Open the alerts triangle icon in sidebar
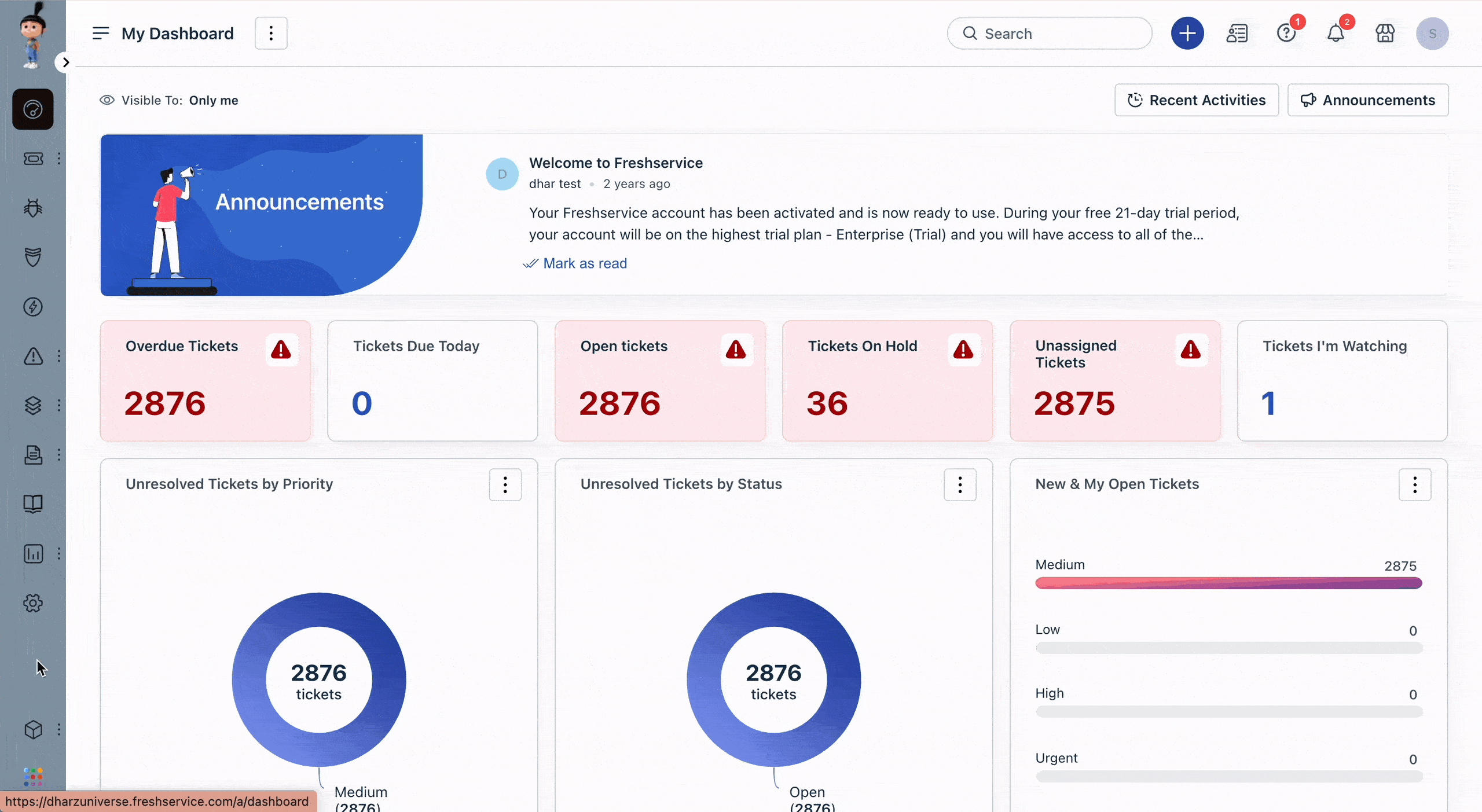Viewport: 1482px width, 812px height. click(x=33, y=356)
